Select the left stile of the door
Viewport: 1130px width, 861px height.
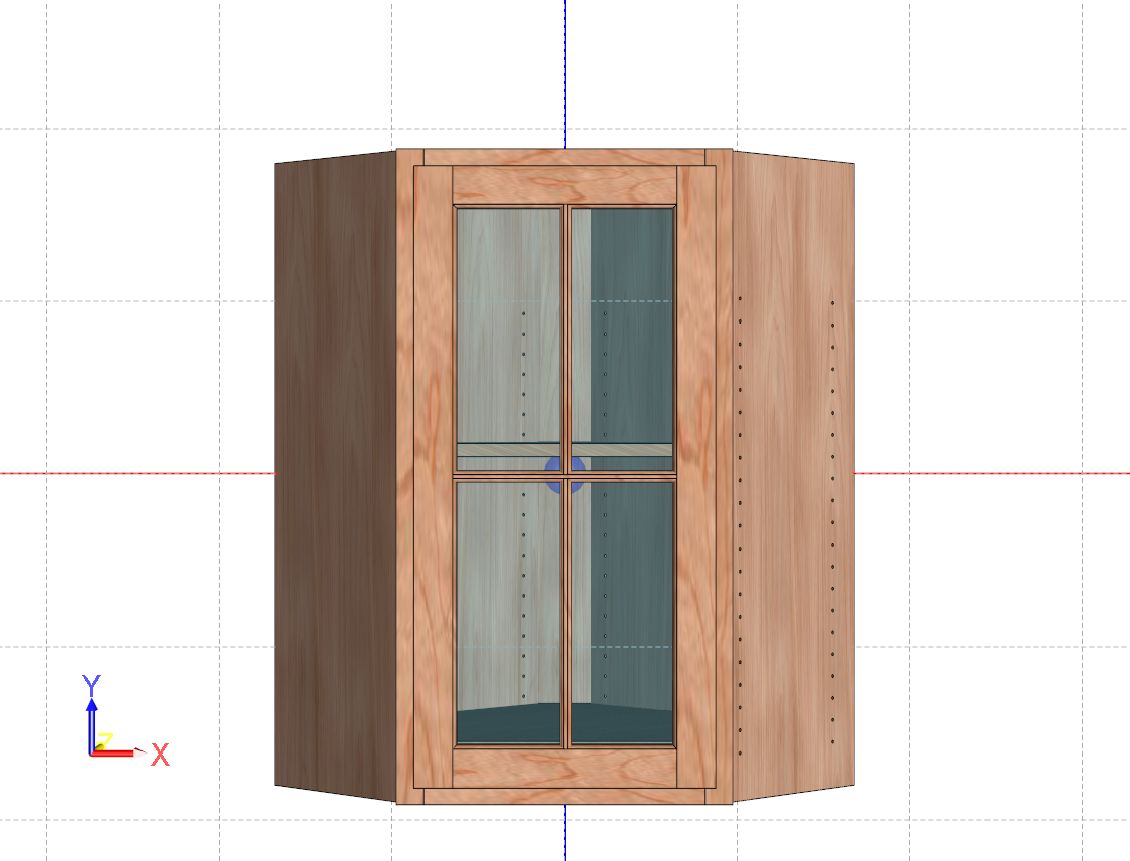click(x=433, y=475)
